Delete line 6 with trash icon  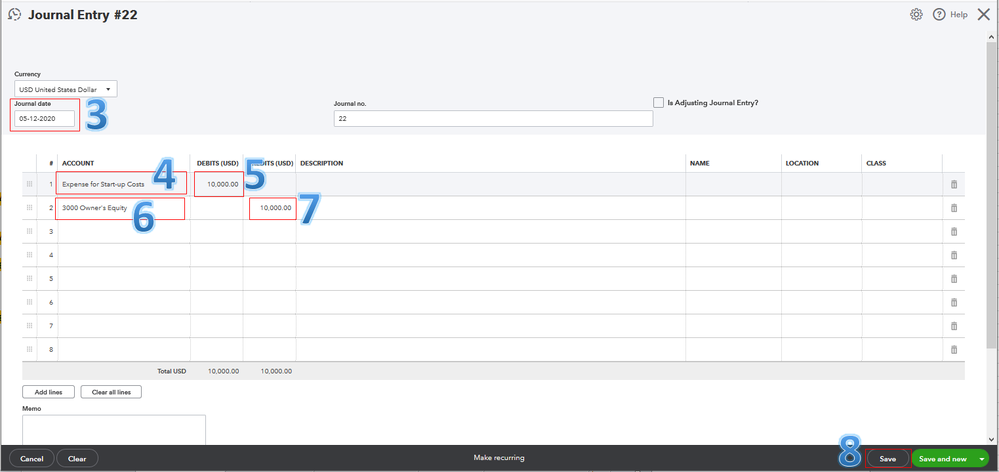(954, 302)
